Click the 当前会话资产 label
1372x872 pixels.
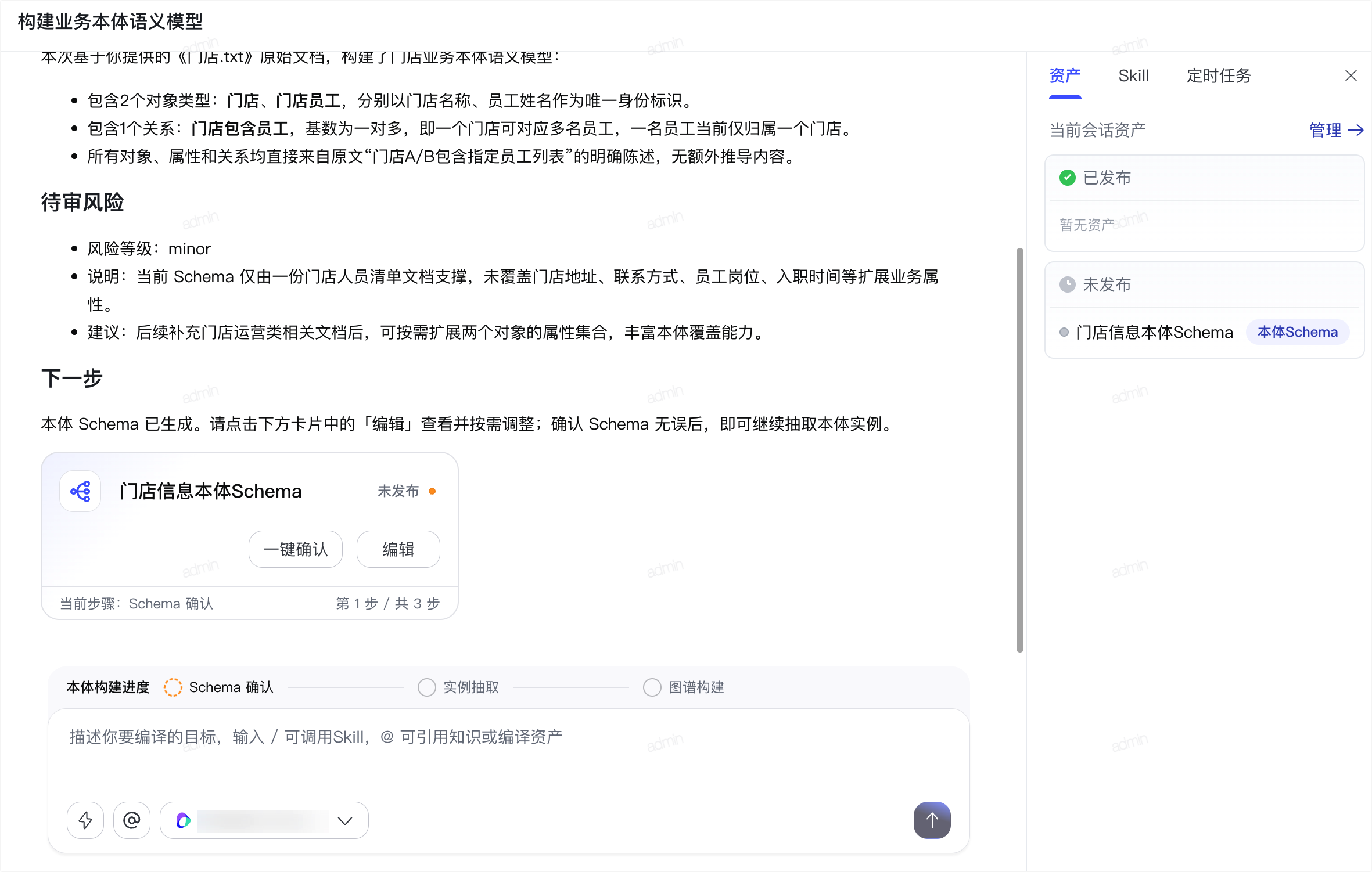[x=1097, y=130]
